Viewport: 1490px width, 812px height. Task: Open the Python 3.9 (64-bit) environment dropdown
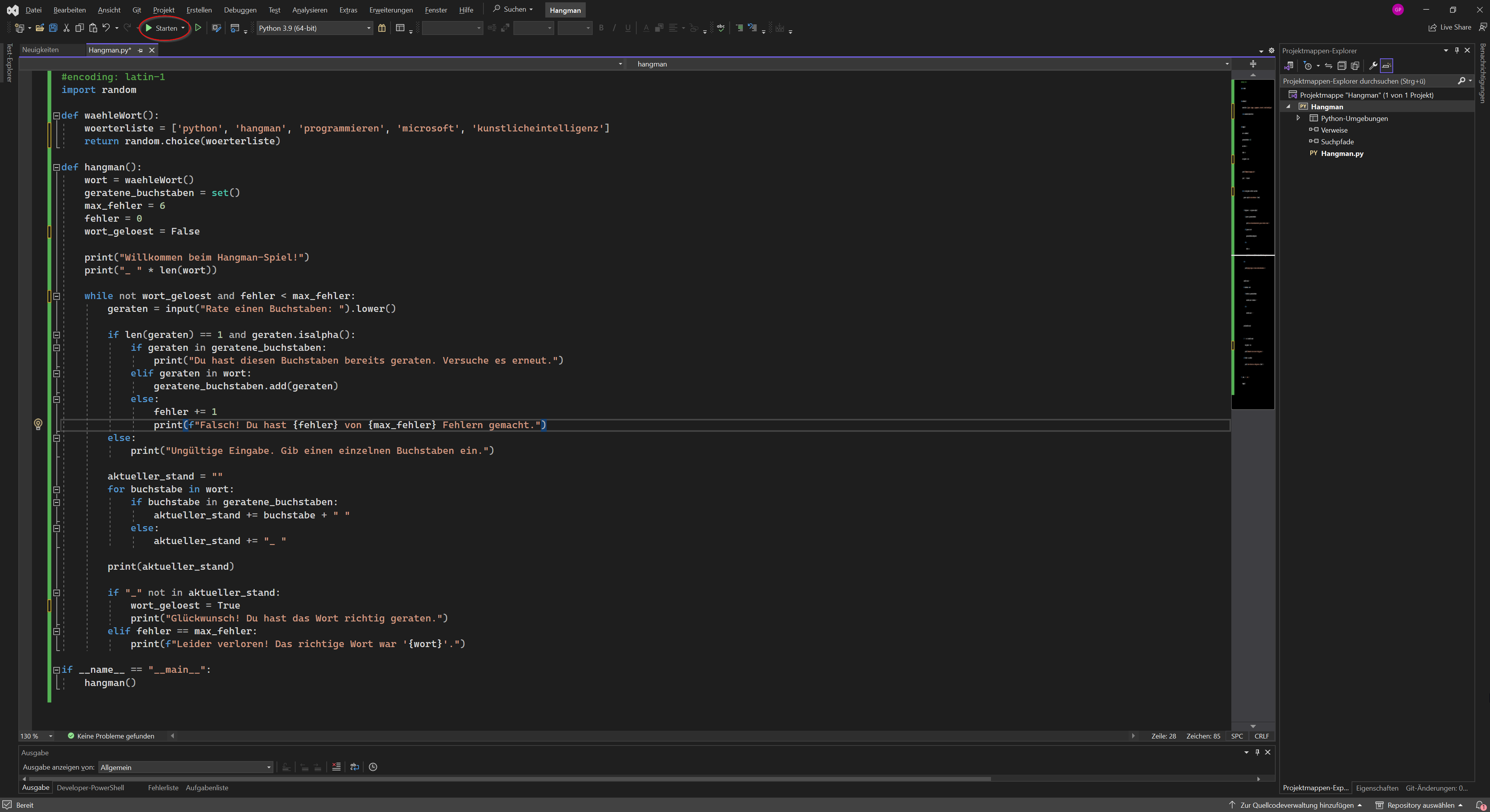pos(368,28)
